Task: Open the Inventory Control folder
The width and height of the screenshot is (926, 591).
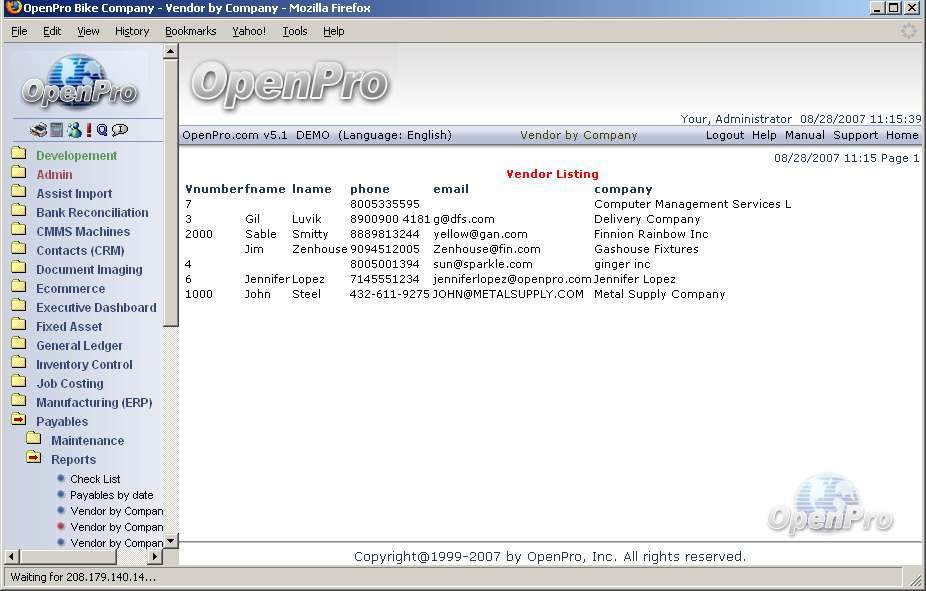Action: click(84, 365)
